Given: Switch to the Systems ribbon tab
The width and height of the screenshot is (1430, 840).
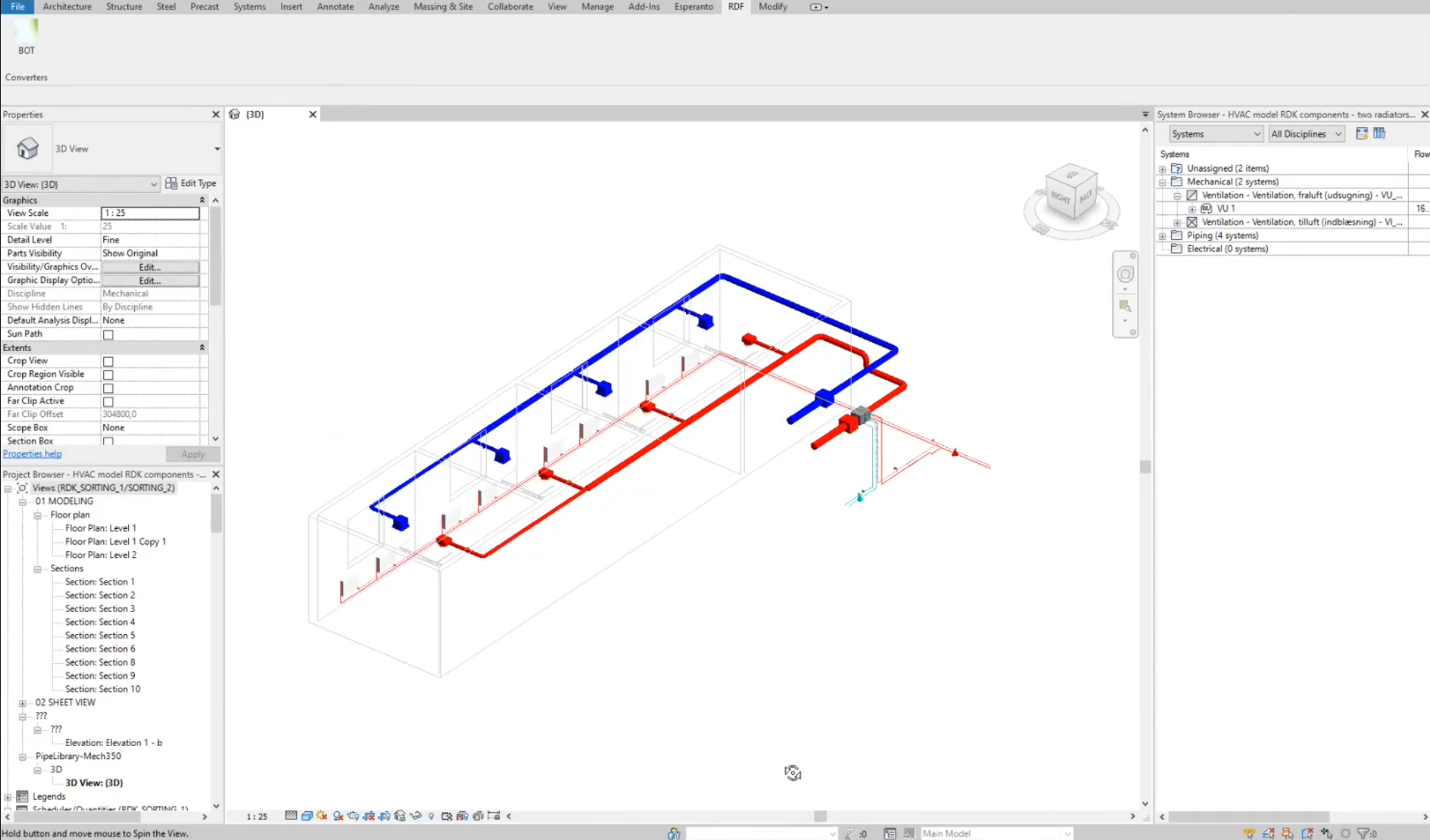Looking at the screenshot, I should (249, 7).
